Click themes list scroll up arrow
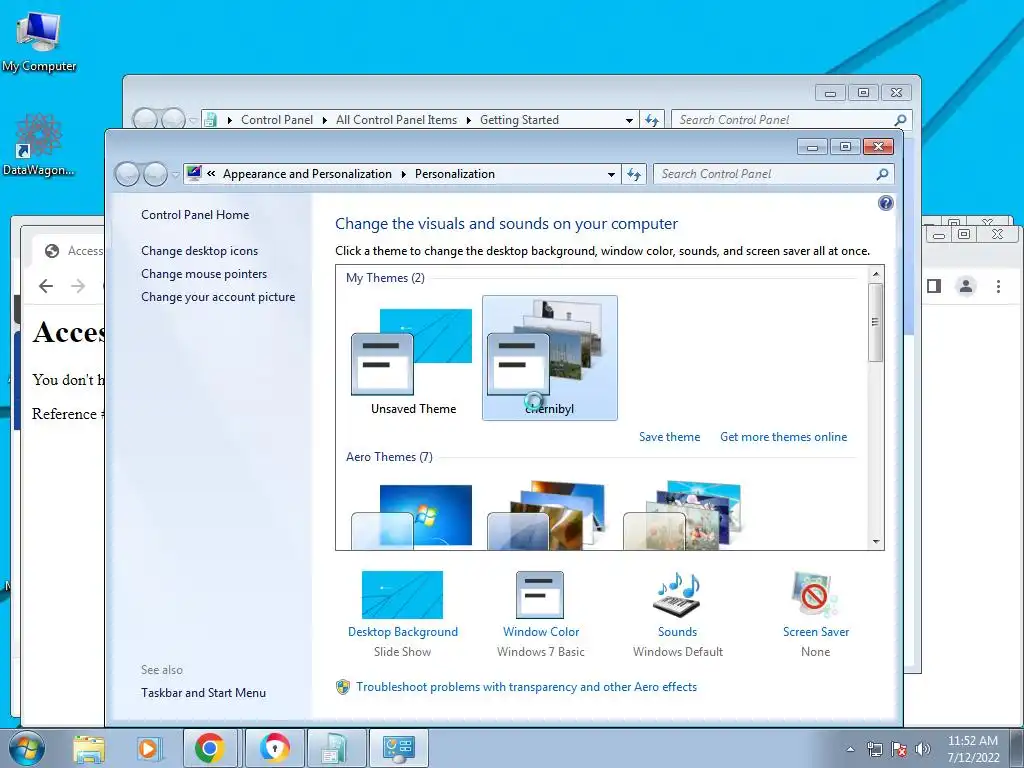Image resolution: width=1024 pixels, height=768 pixels. (x=876, y=272)
